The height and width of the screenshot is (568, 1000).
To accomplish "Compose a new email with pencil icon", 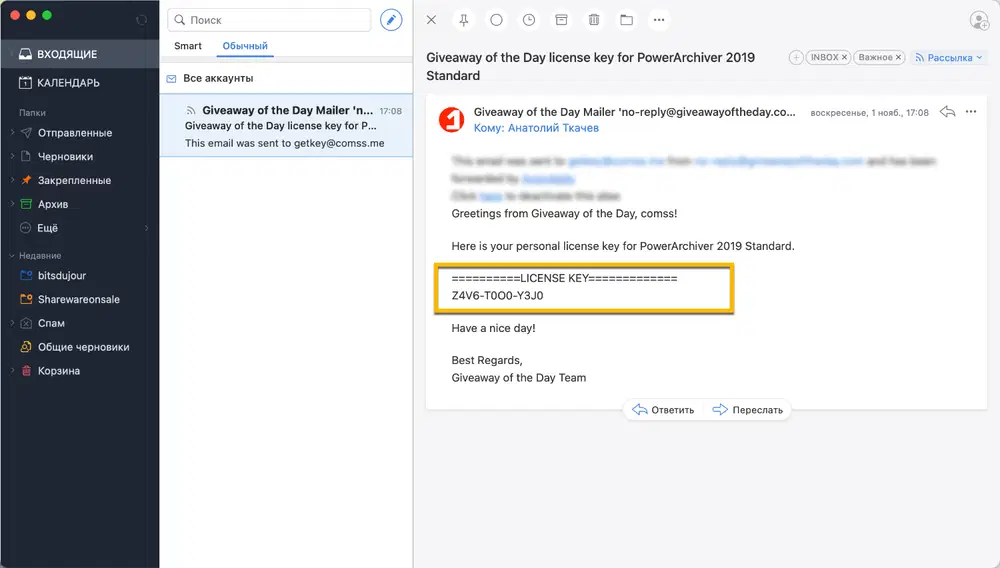I will [x=391, y=20].
